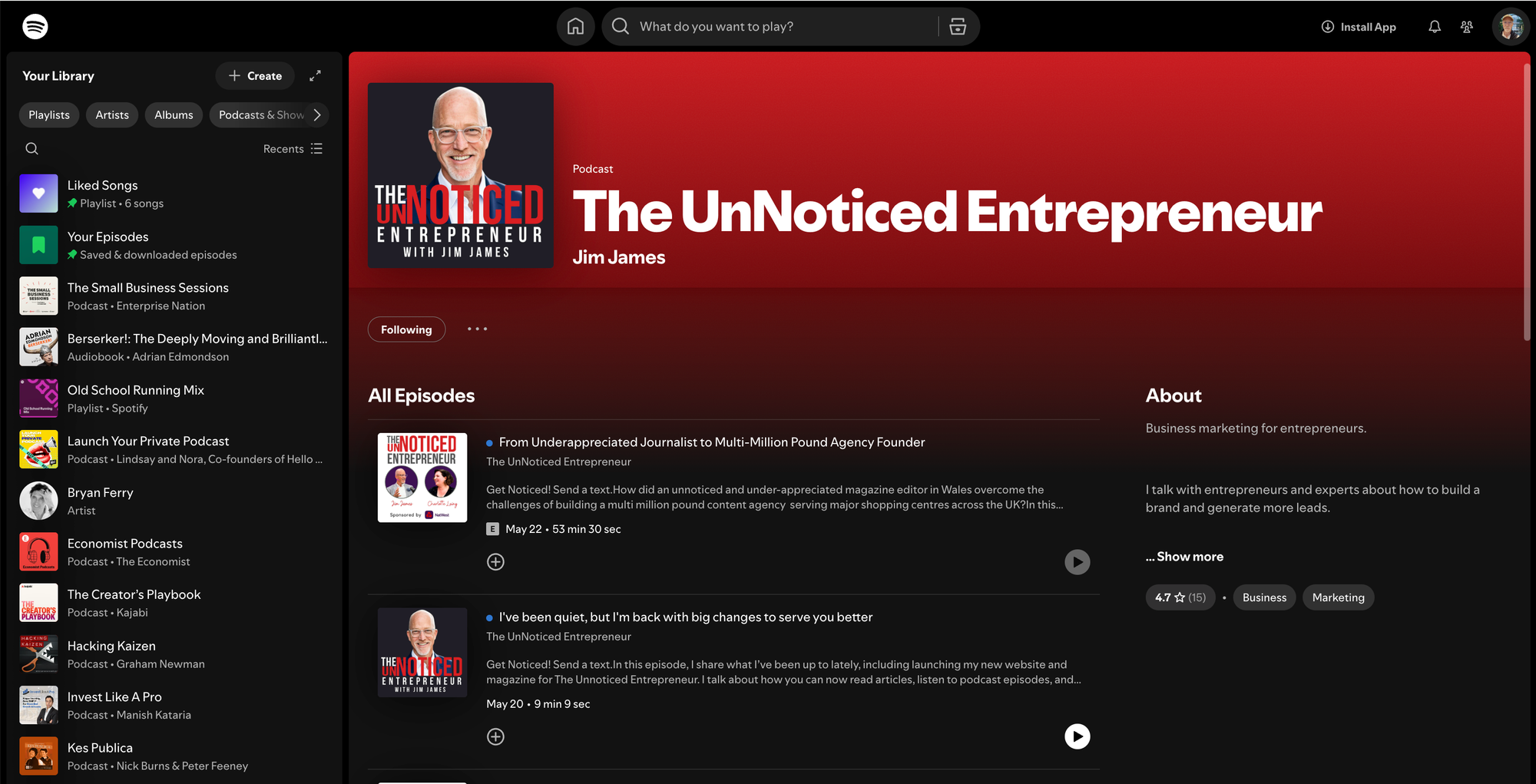Image resolution: width=1536 pixels, height=784 pixels.
Task: Filter library by Albums
Action: tap(174, 115)
